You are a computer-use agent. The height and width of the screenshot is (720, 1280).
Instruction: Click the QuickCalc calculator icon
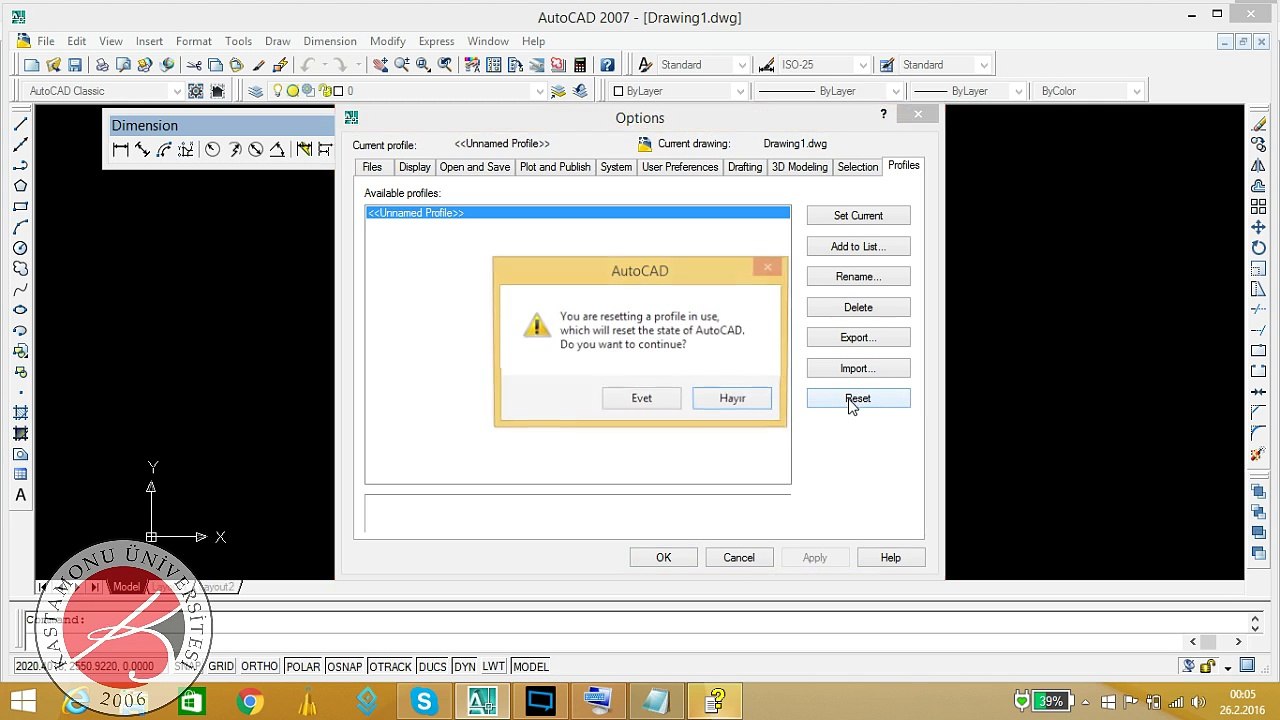580,65
